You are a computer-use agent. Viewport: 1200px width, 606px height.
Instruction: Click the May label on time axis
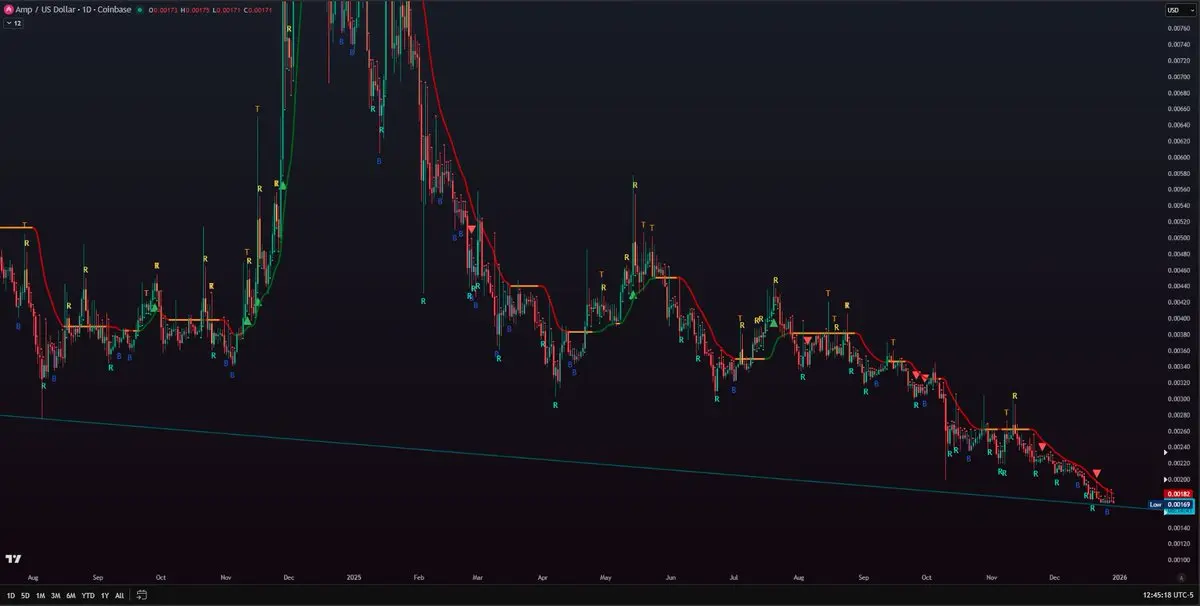tap(605, 578)
